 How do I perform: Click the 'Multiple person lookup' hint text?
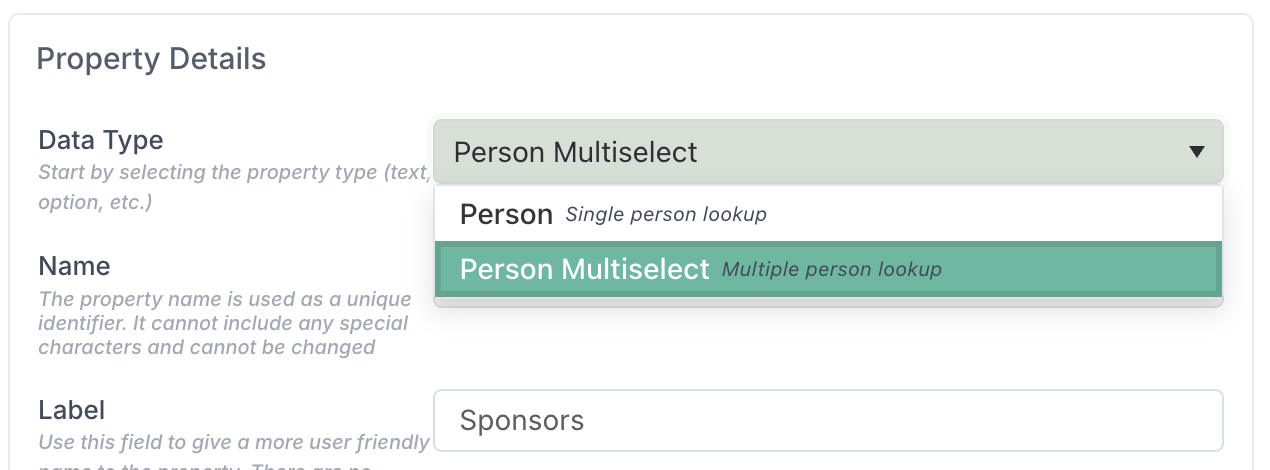point(831,270)
